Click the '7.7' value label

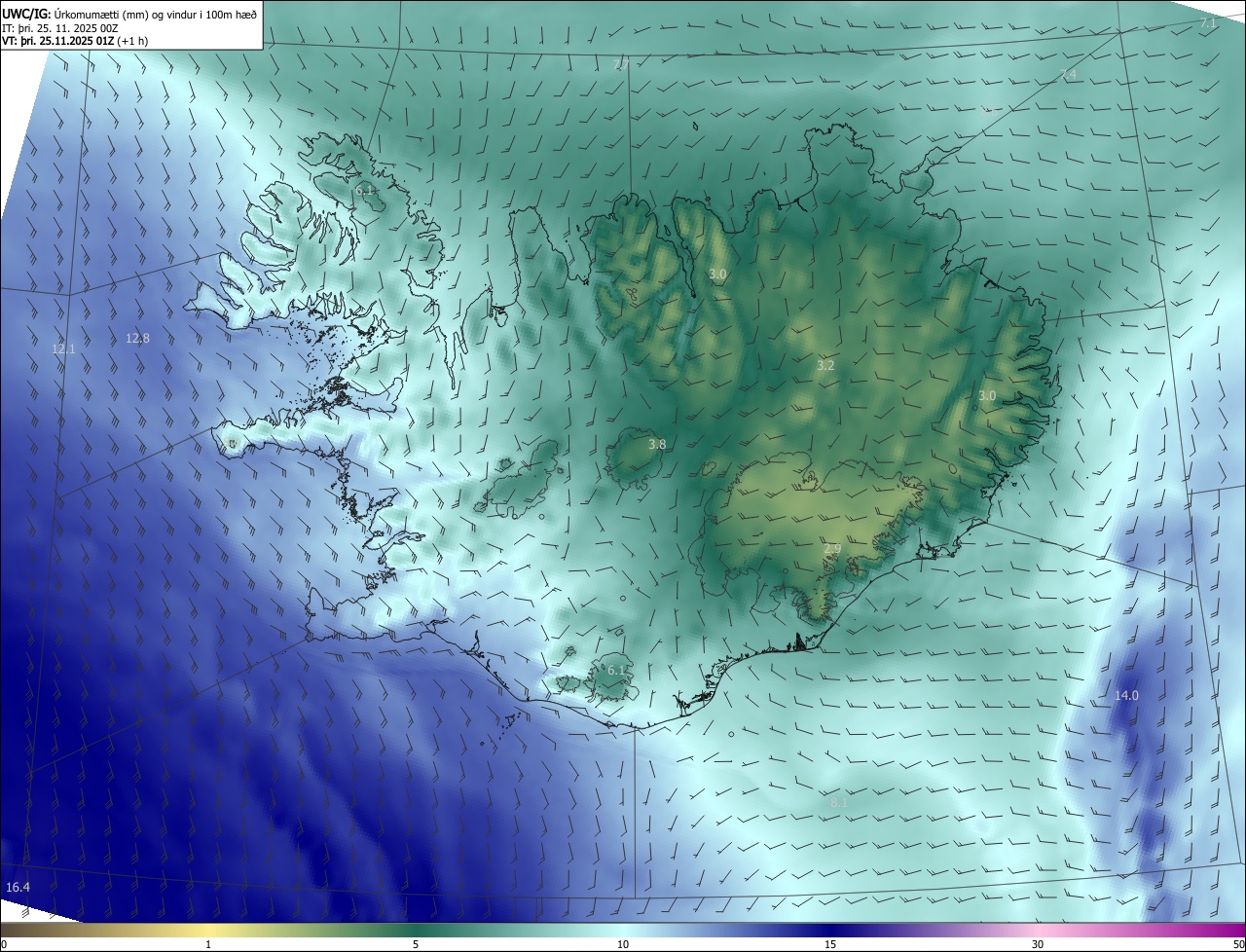(621, 64)
